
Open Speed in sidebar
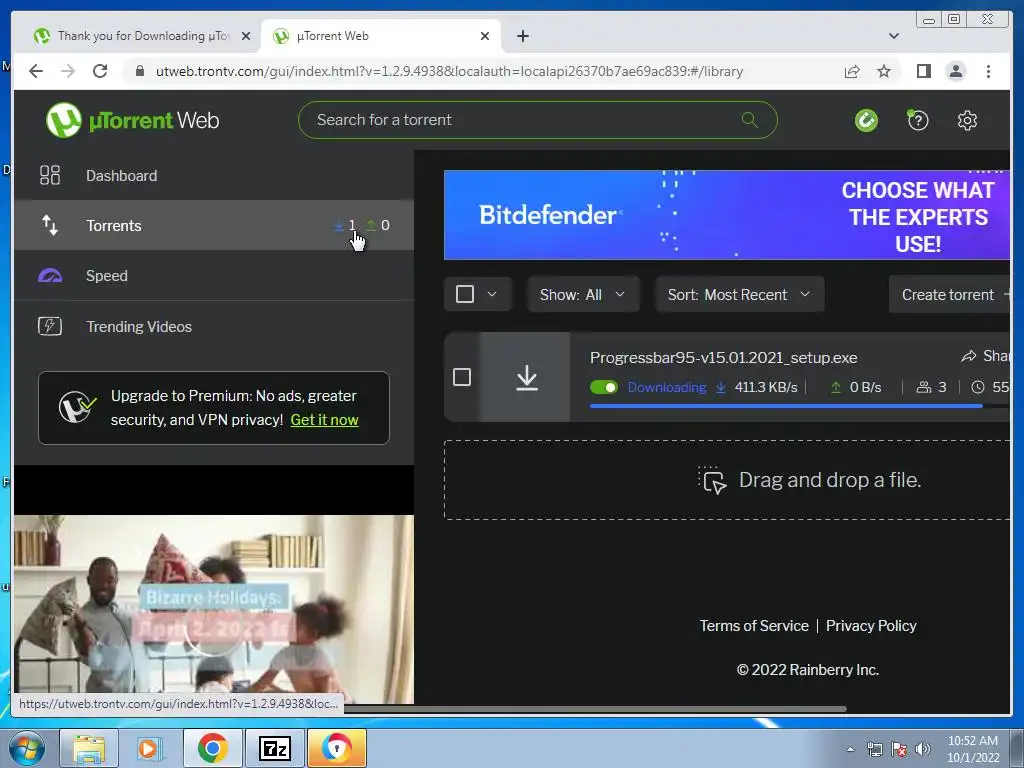click(214, 276)
